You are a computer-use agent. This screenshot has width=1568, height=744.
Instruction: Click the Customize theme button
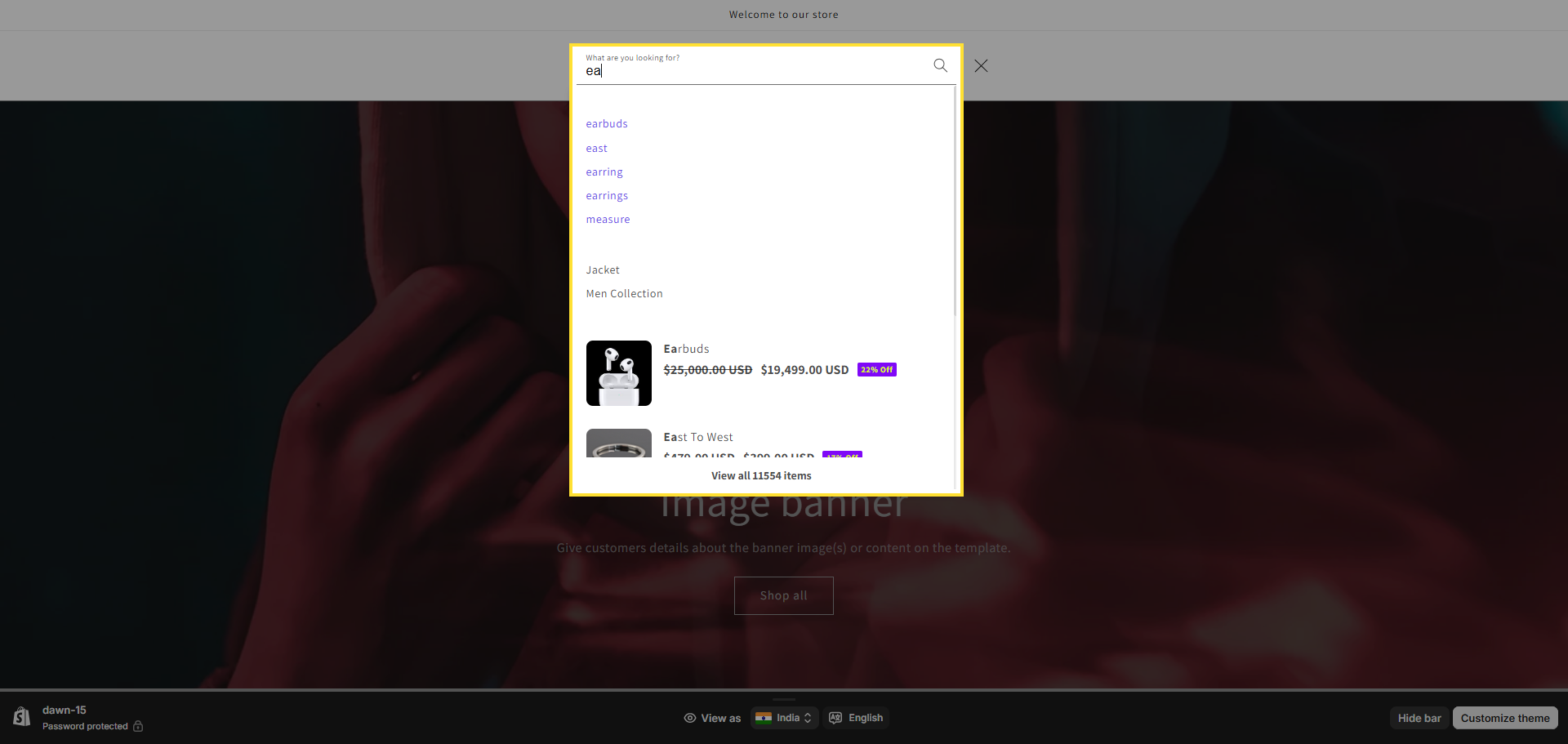pos(1504,718)
